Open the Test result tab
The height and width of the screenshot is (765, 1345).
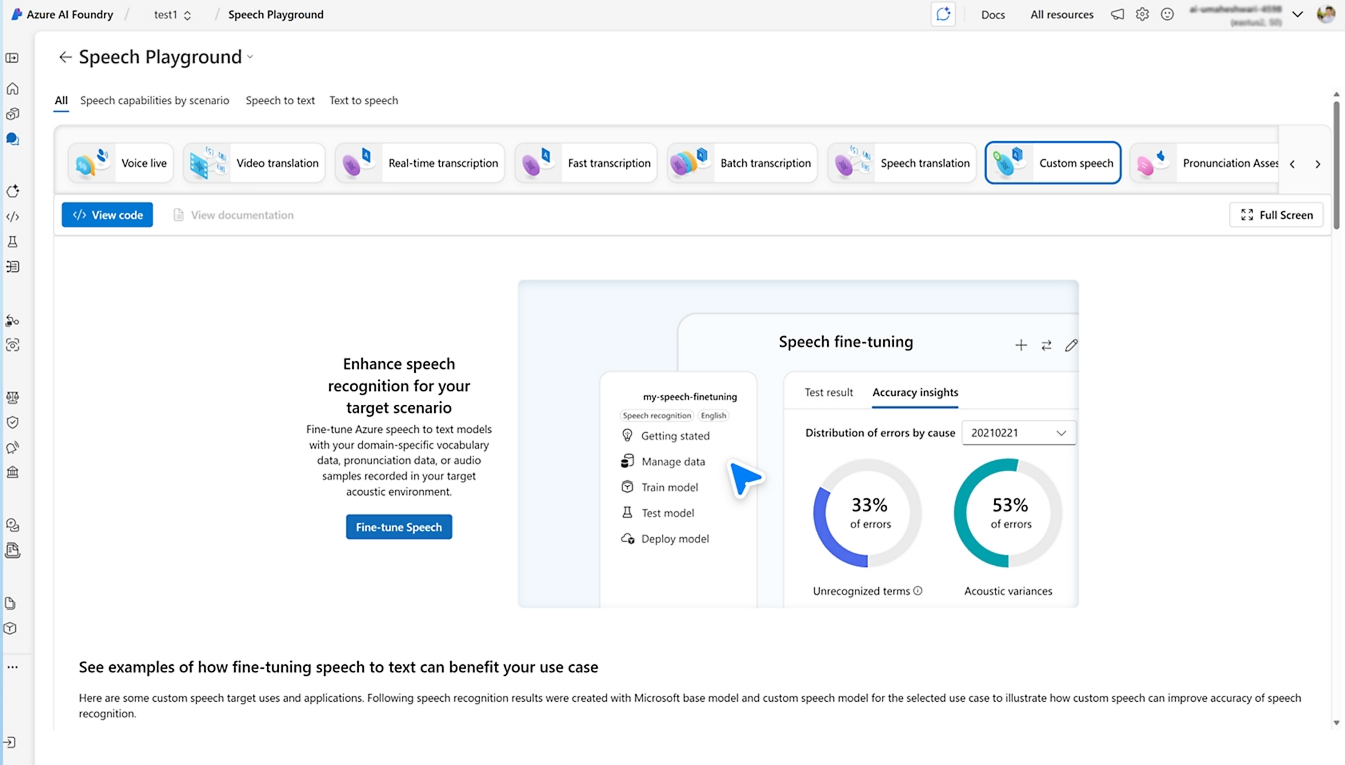829,392
